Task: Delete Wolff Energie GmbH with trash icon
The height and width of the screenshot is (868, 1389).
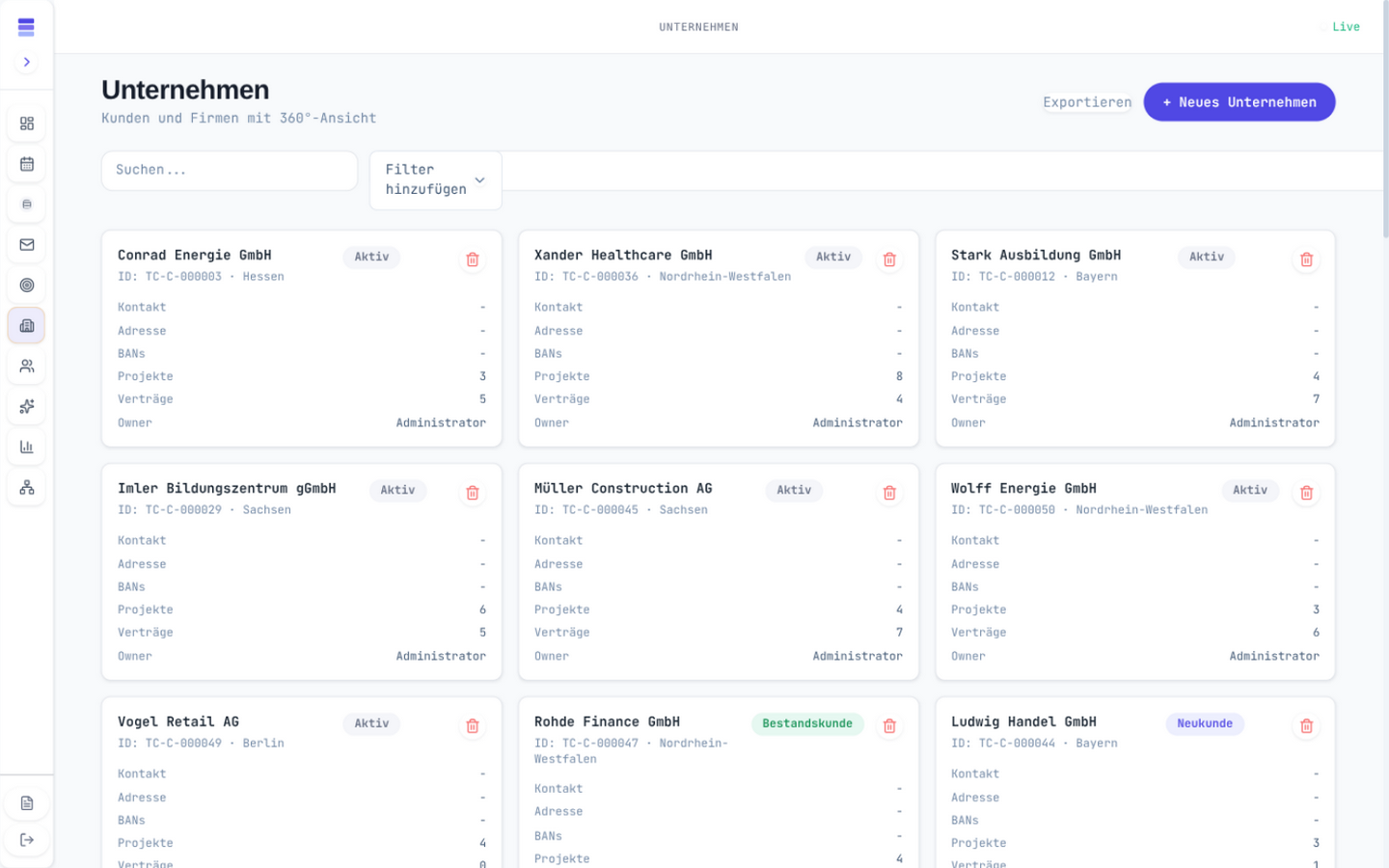Action: (x=1306, y=493)
